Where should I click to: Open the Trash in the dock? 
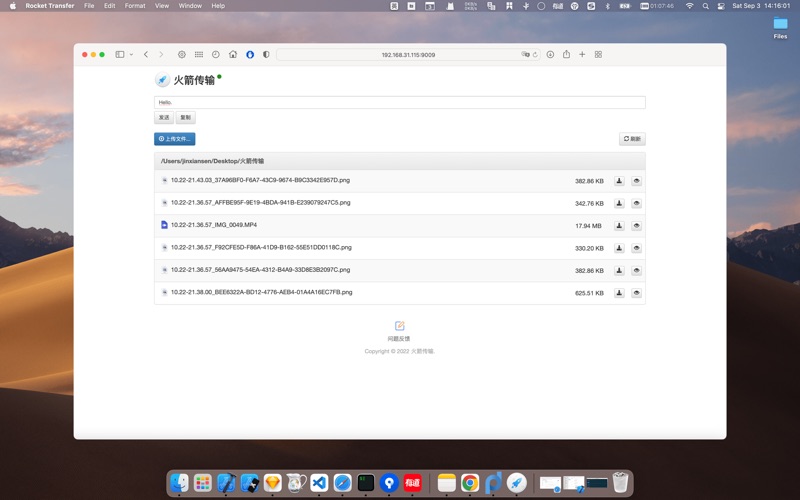click(x=620, y=482)
